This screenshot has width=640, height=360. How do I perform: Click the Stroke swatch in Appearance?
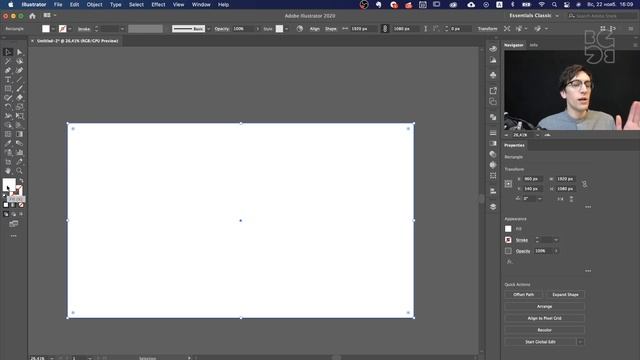coord(508,240)
